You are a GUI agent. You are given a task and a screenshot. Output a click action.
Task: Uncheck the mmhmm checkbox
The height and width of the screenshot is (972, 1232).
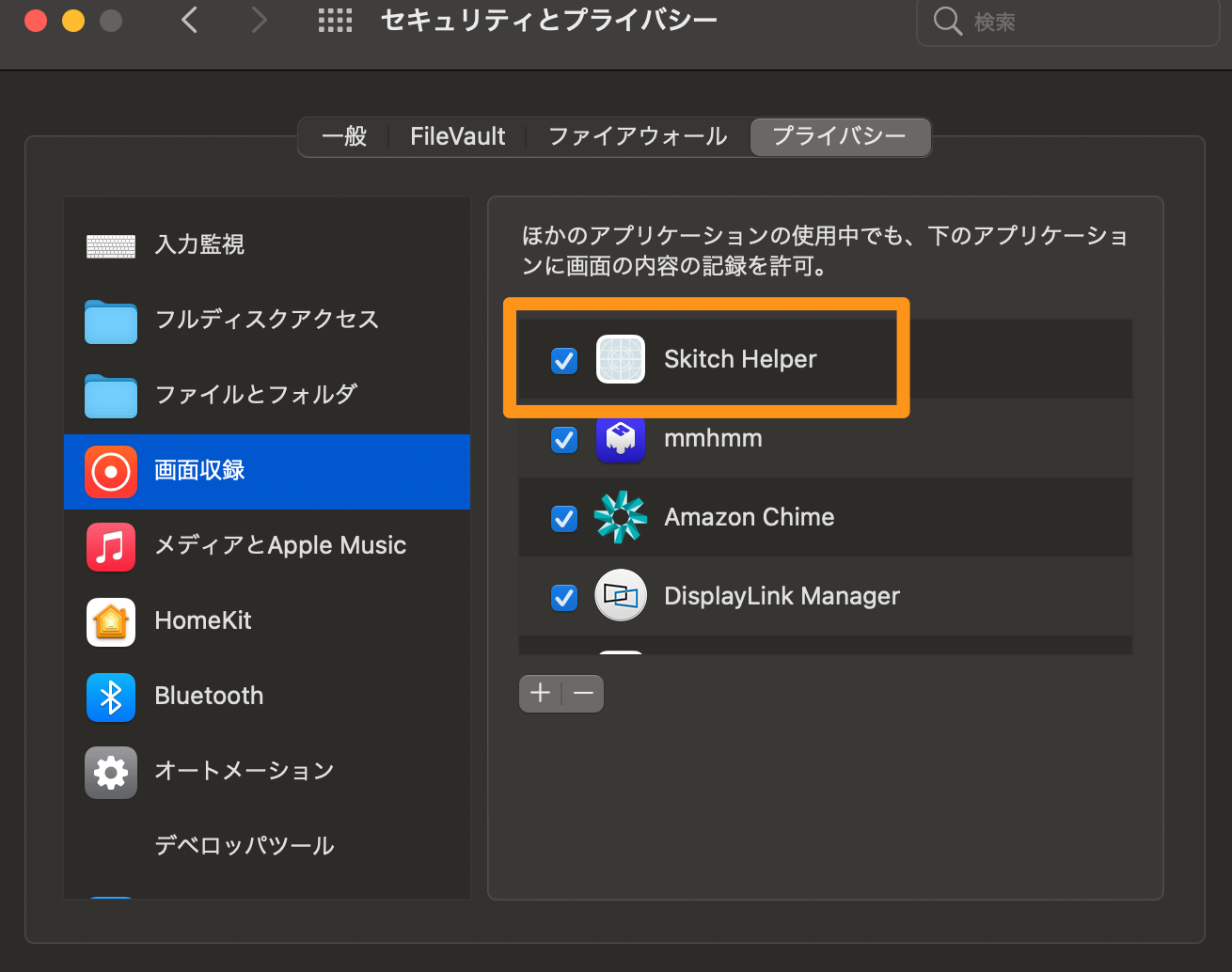(564, 439)
